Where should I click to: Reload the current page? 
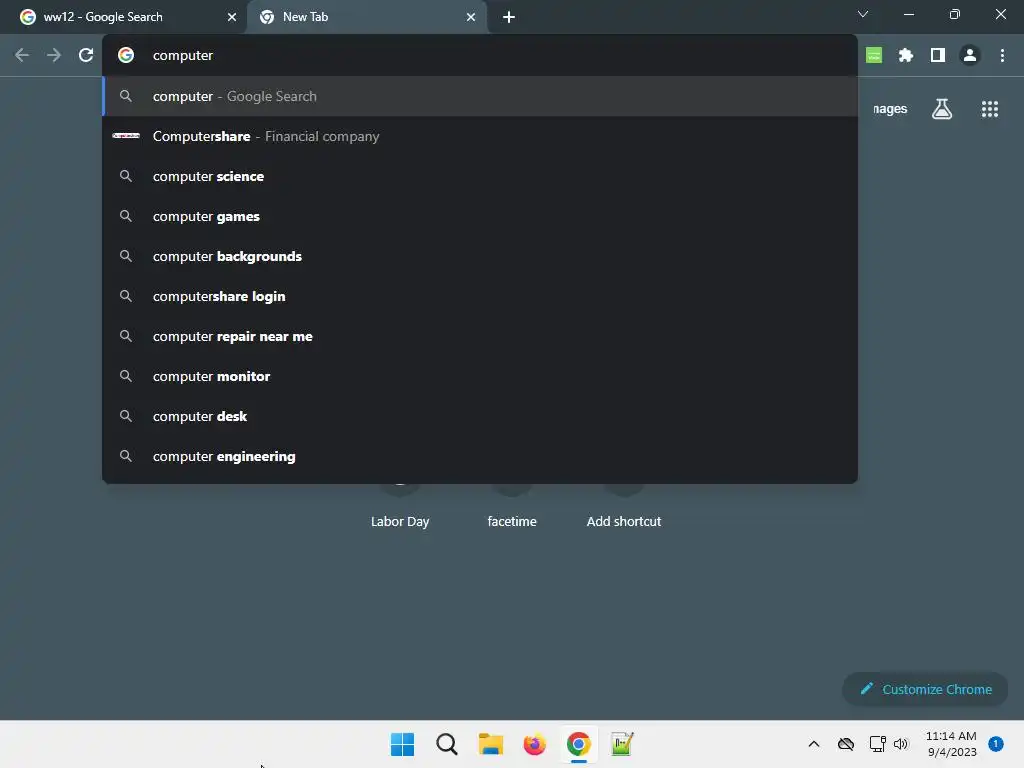(x=86, y=56)
